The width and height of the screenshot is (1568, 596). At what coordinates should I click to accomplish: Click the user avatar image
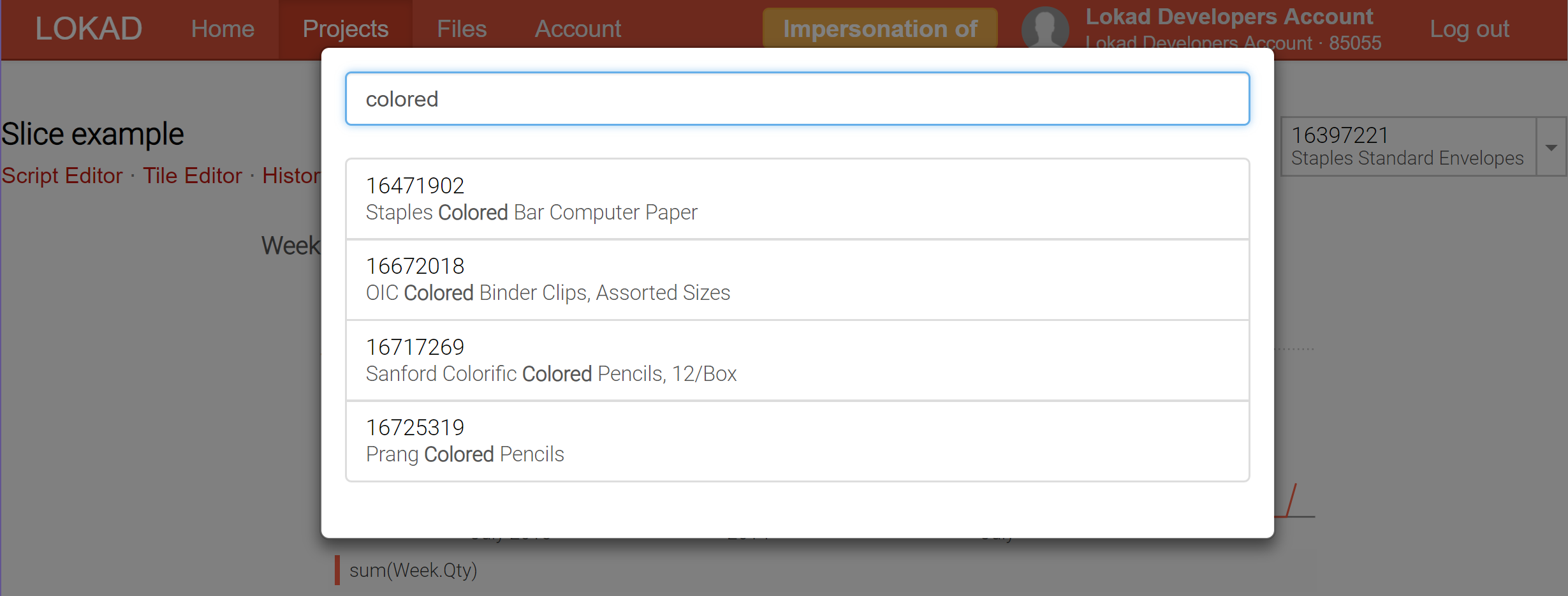click(1044, 28)
